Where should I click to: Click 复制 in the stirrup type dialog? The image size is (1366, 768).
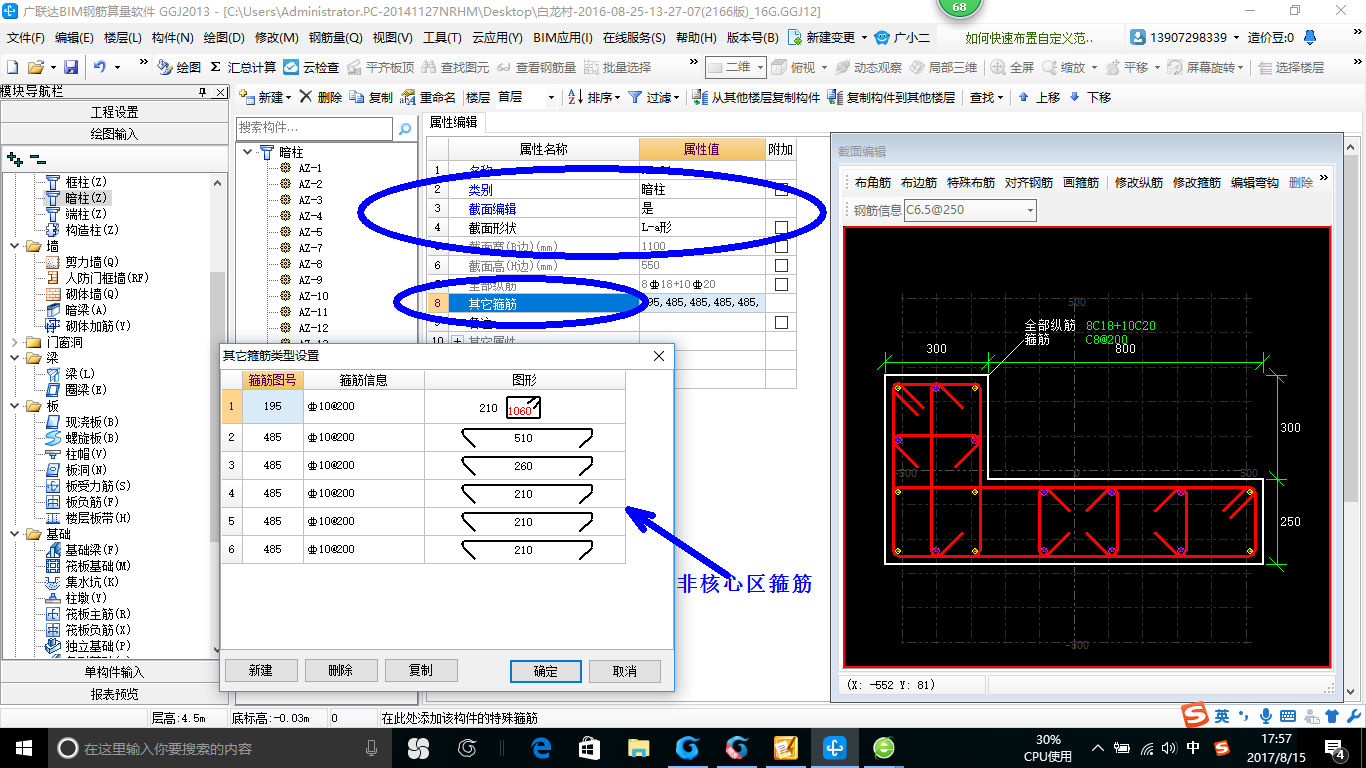coord(421,670)
